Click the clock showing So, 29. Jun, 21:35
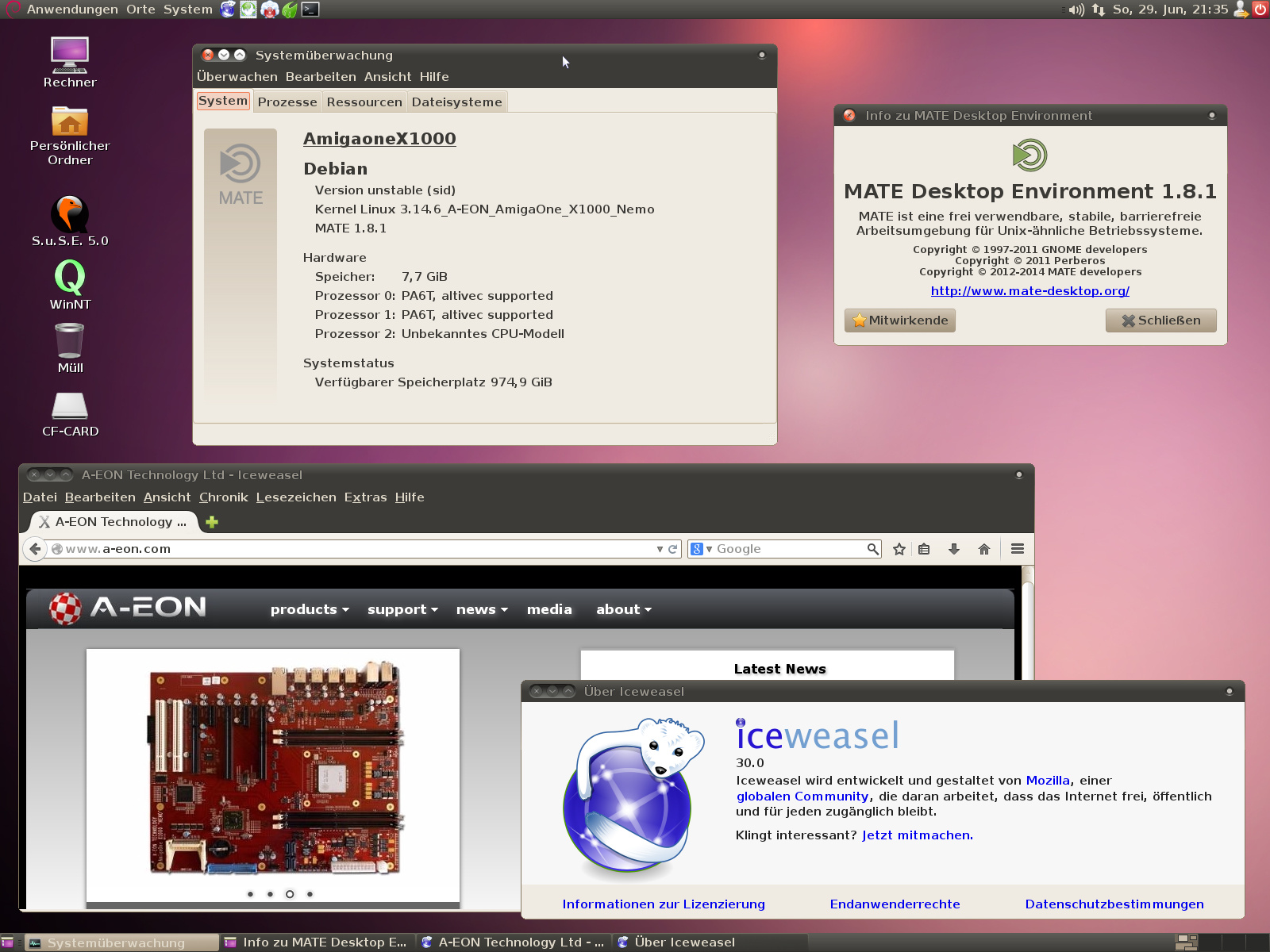The width and height of the screenshot is (1270, 952). coord(1170,10)
